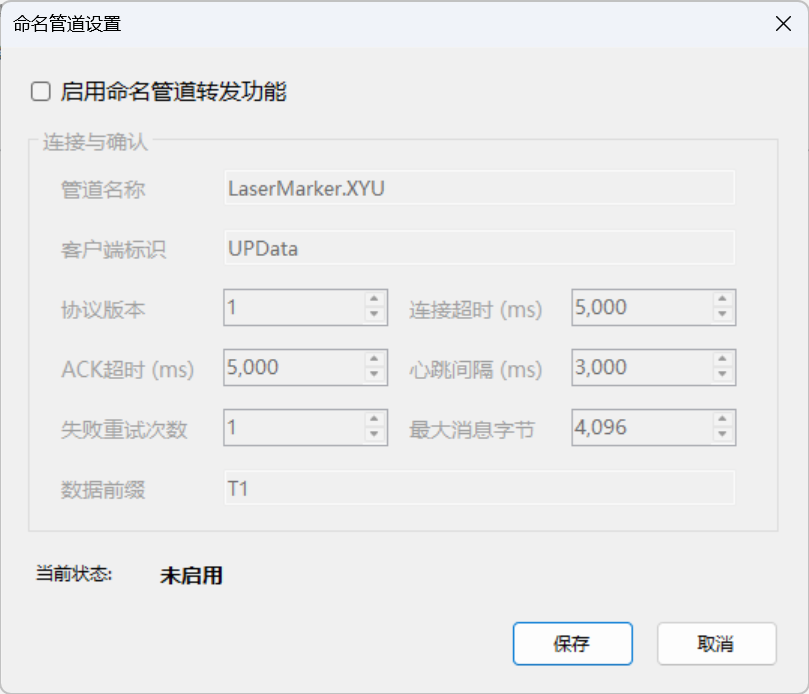Image resolution: width=809 pixels, height=694 pixels.
Task: Increase the 协议版本 value with up arrow
Action: pos(375,299)
